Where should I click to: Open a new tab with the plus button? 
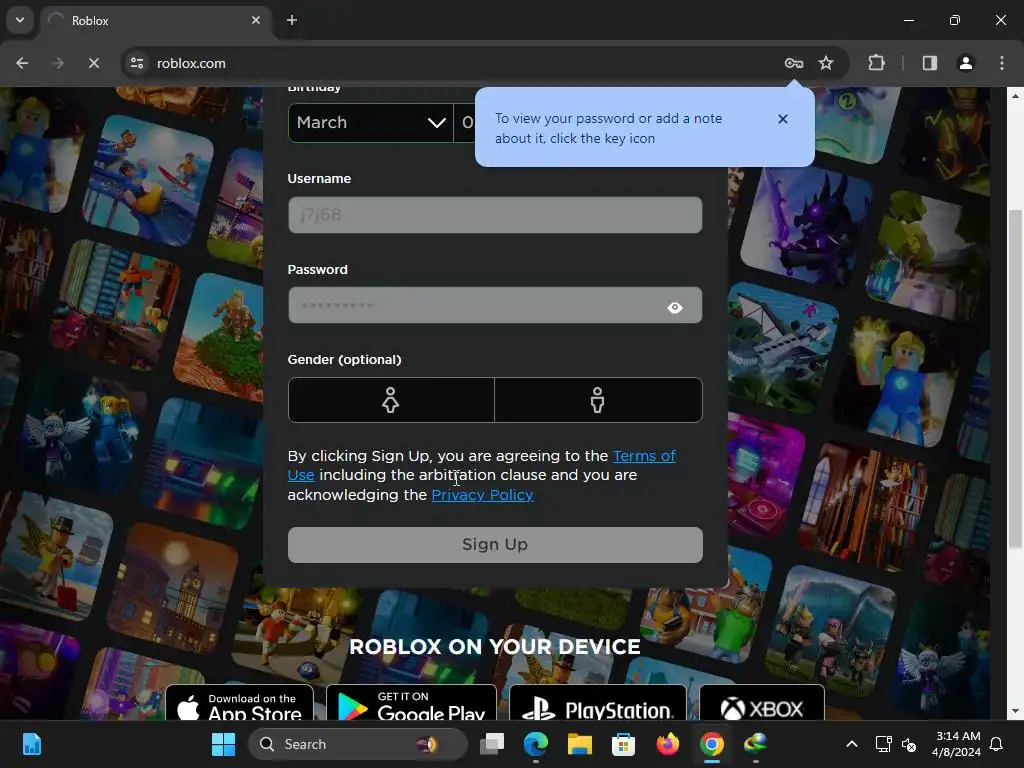[292, 20]
